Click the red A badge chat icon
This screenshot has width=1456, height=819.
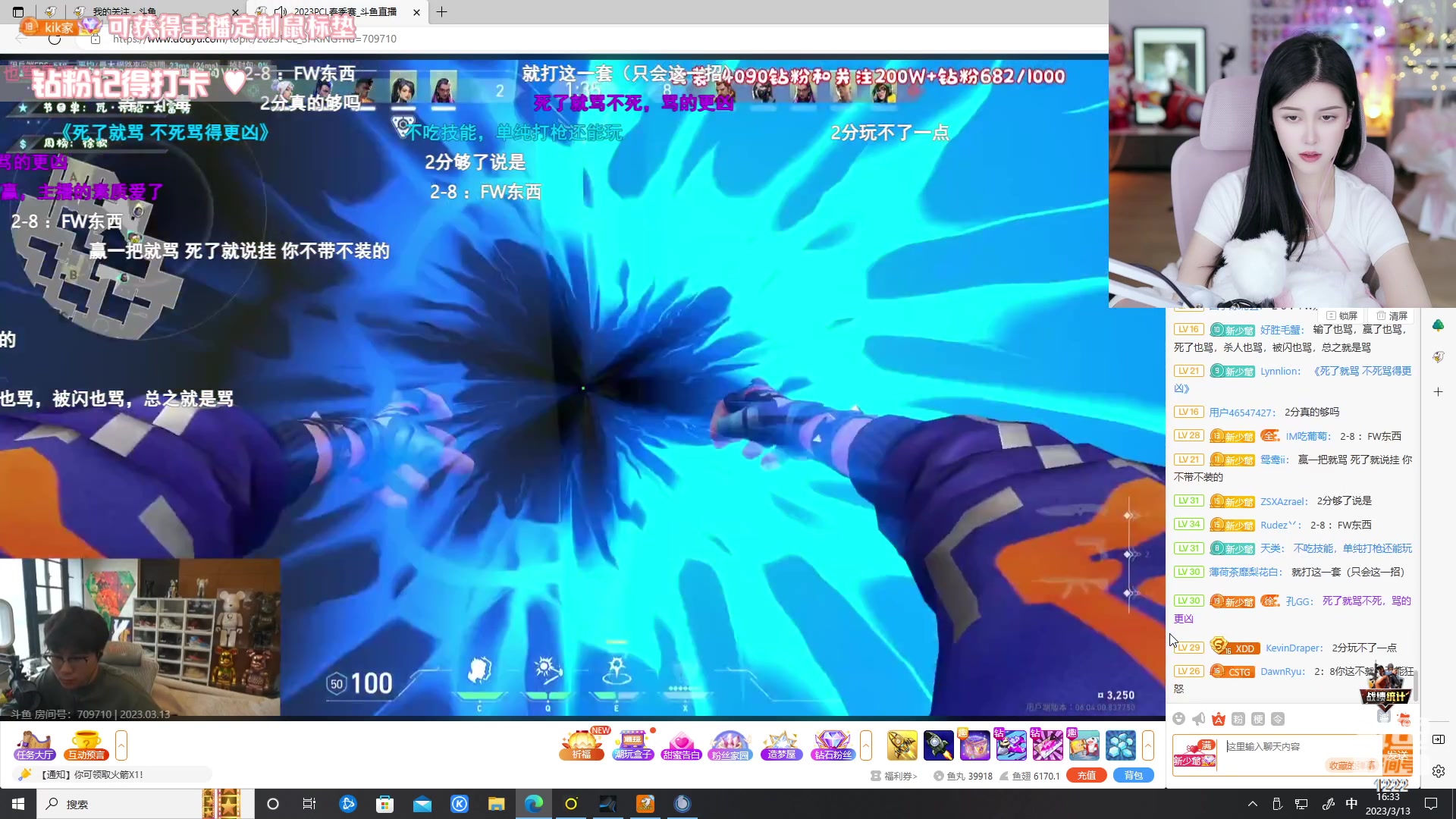(1219, 719)
